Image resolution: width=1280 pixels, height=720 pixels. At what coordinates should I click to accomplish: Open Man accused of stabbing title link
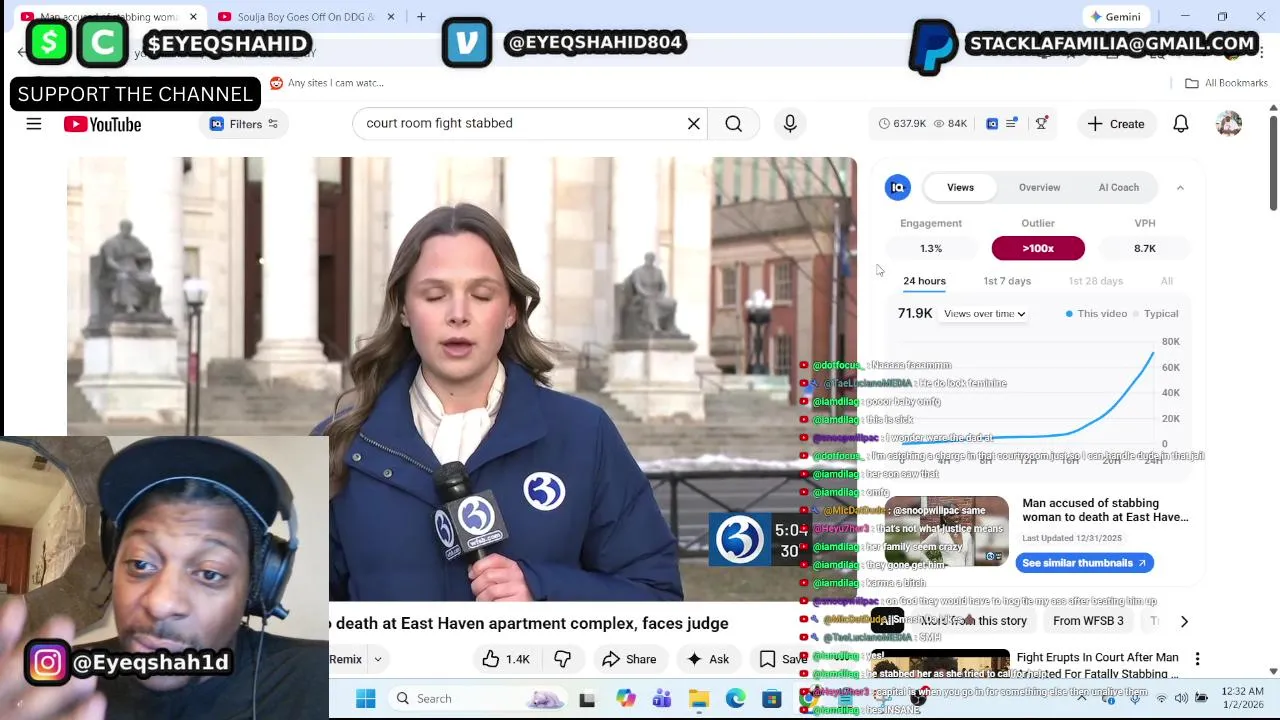(x=1105, y=510)
